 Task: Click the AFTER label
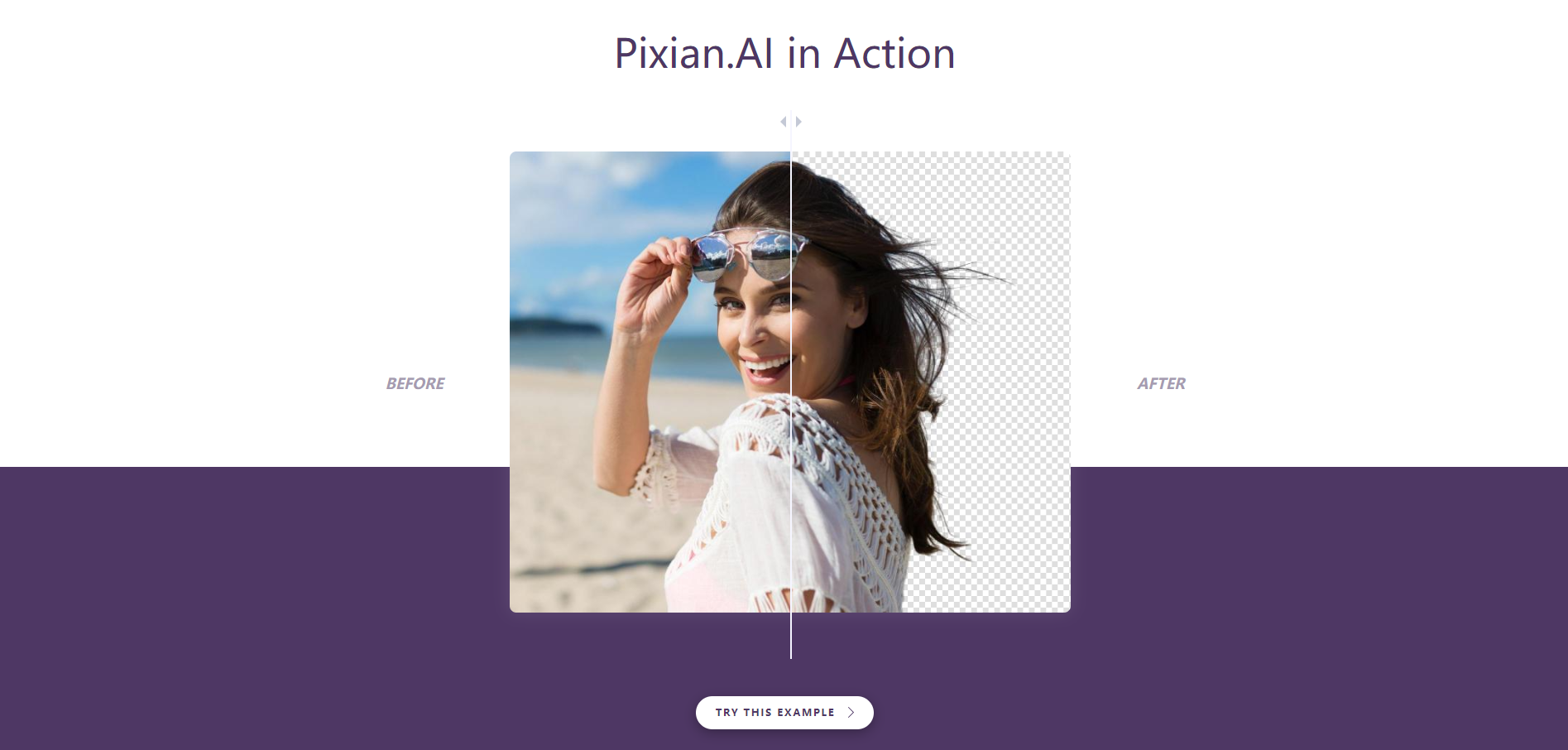click(x=1161, y=383)
